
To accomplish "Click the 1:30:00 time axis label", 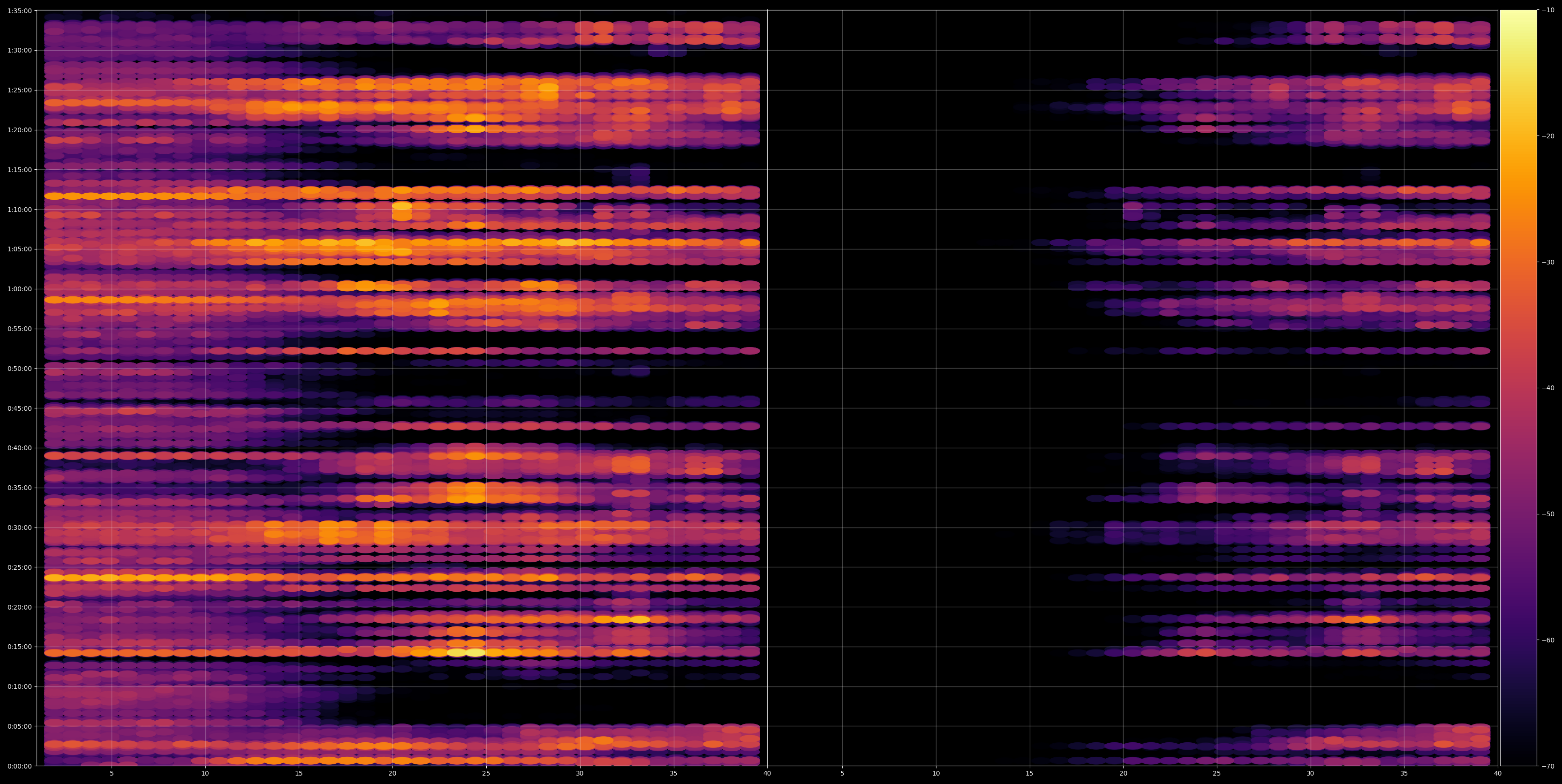I will point(20,50).
